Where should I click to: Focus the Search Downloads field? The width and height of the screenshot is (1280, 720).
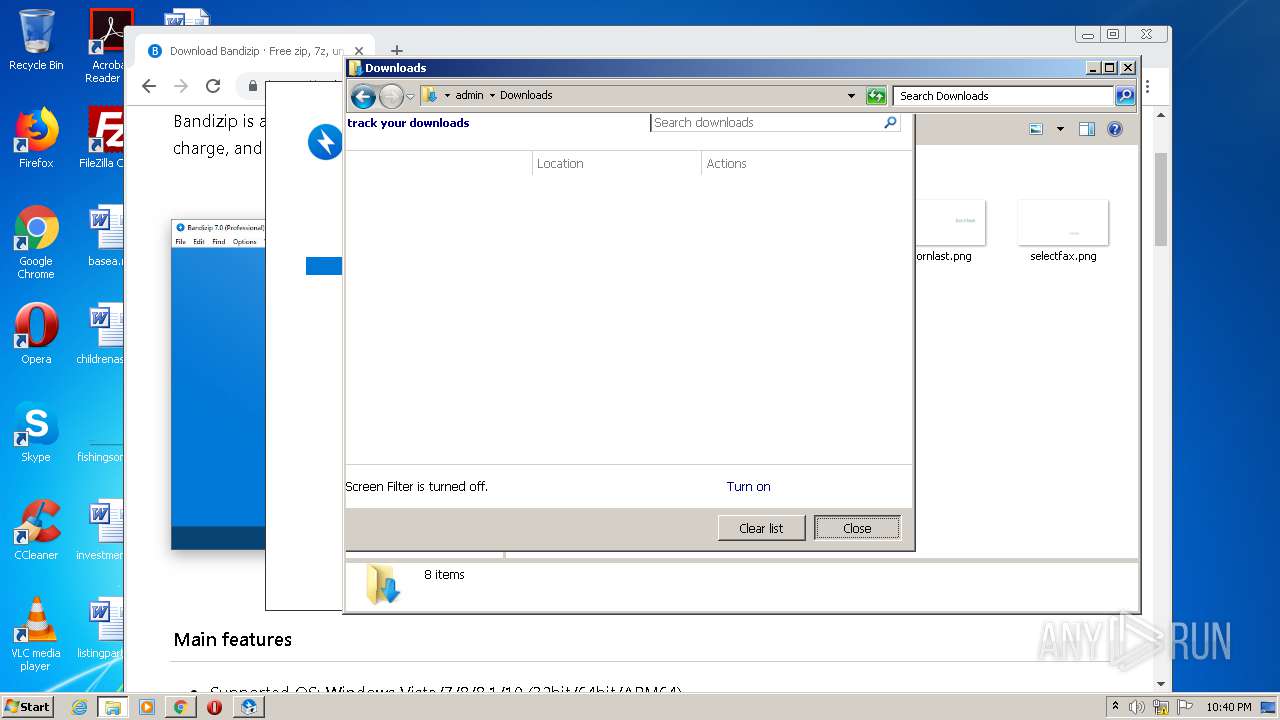pos(1003,96)
